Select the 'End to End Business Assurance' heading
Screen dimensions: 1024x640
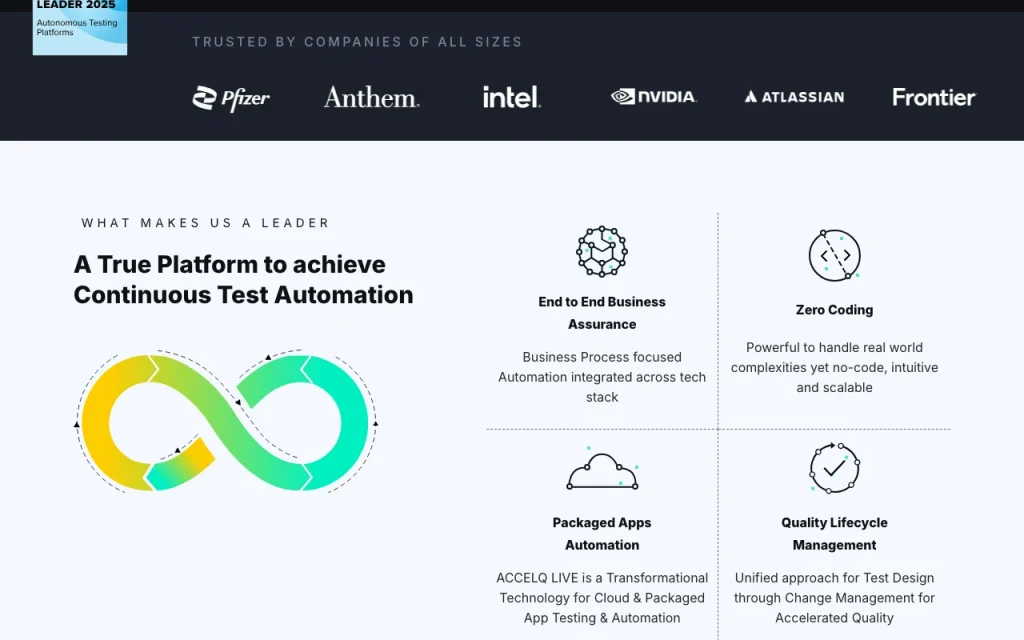pos(602,313)
